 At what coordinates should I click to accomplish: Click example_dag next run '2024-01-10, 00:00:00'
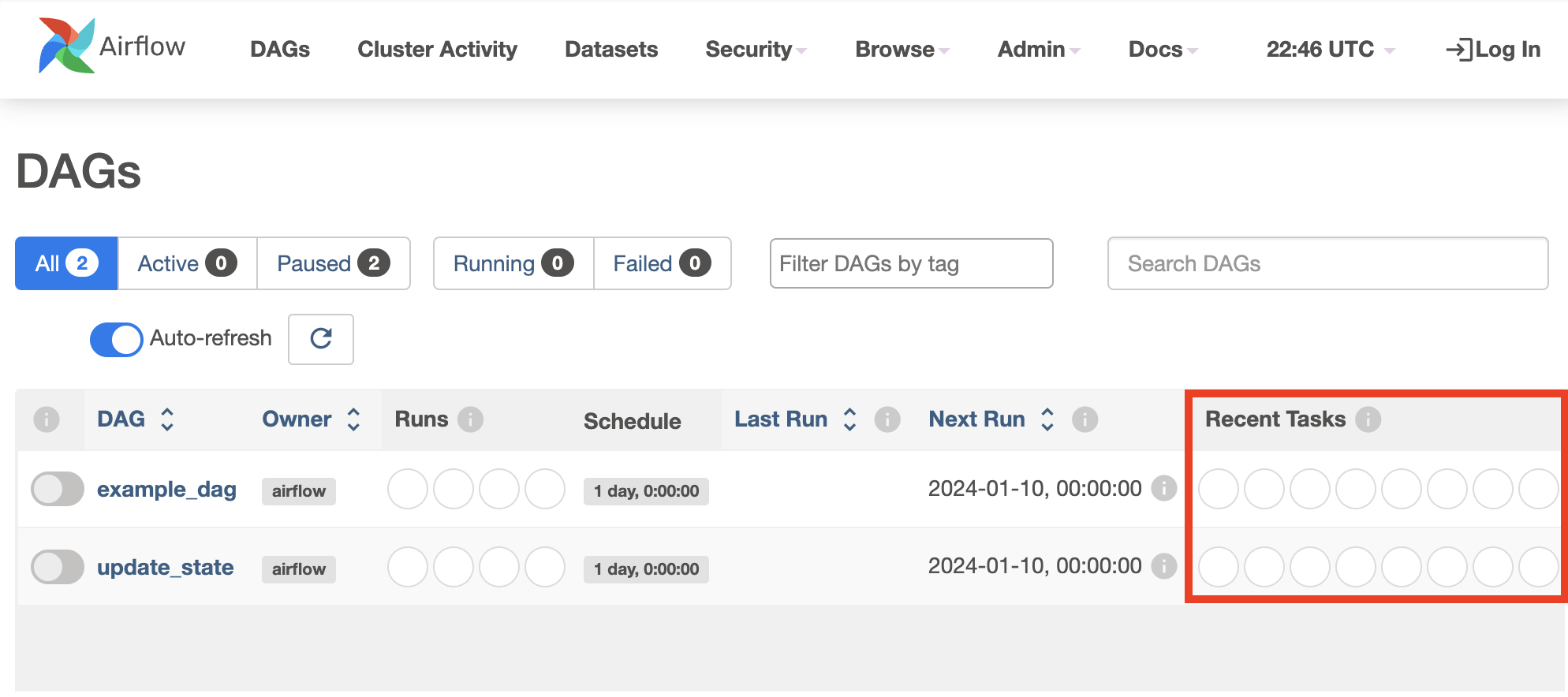1035,489
